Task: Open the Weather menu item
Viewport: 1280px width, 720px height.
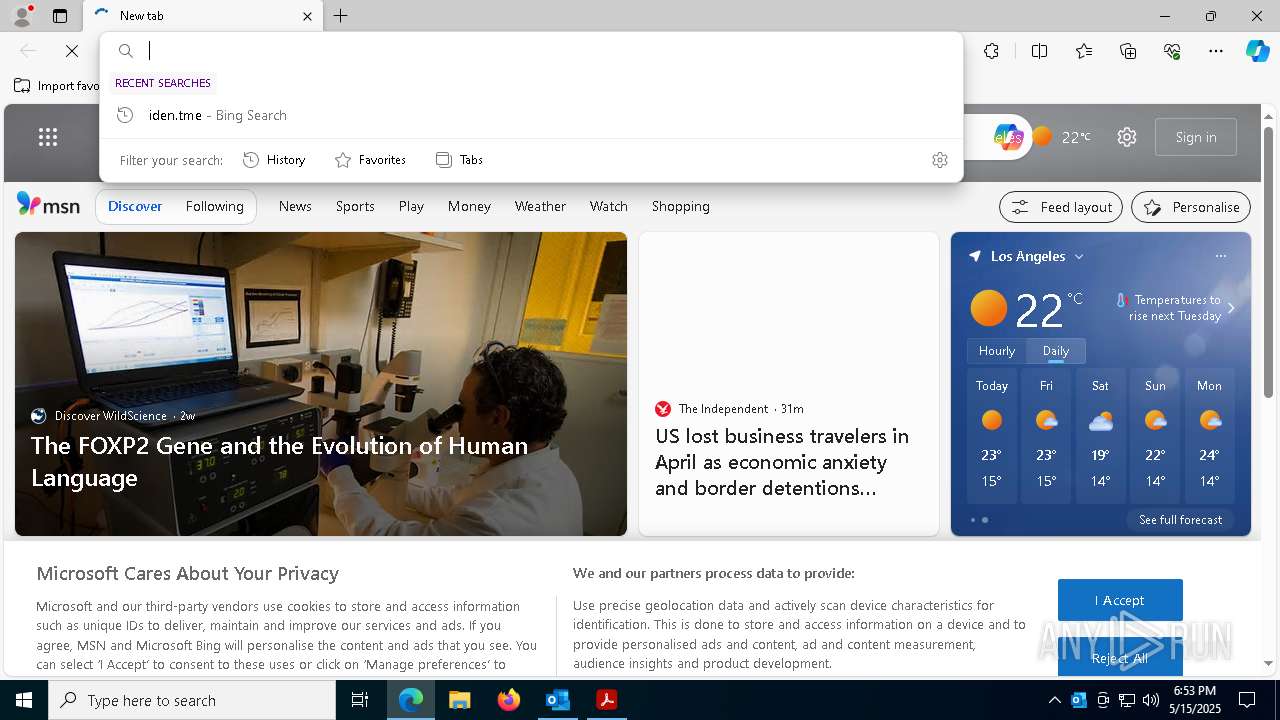Action: click(540, 206)
